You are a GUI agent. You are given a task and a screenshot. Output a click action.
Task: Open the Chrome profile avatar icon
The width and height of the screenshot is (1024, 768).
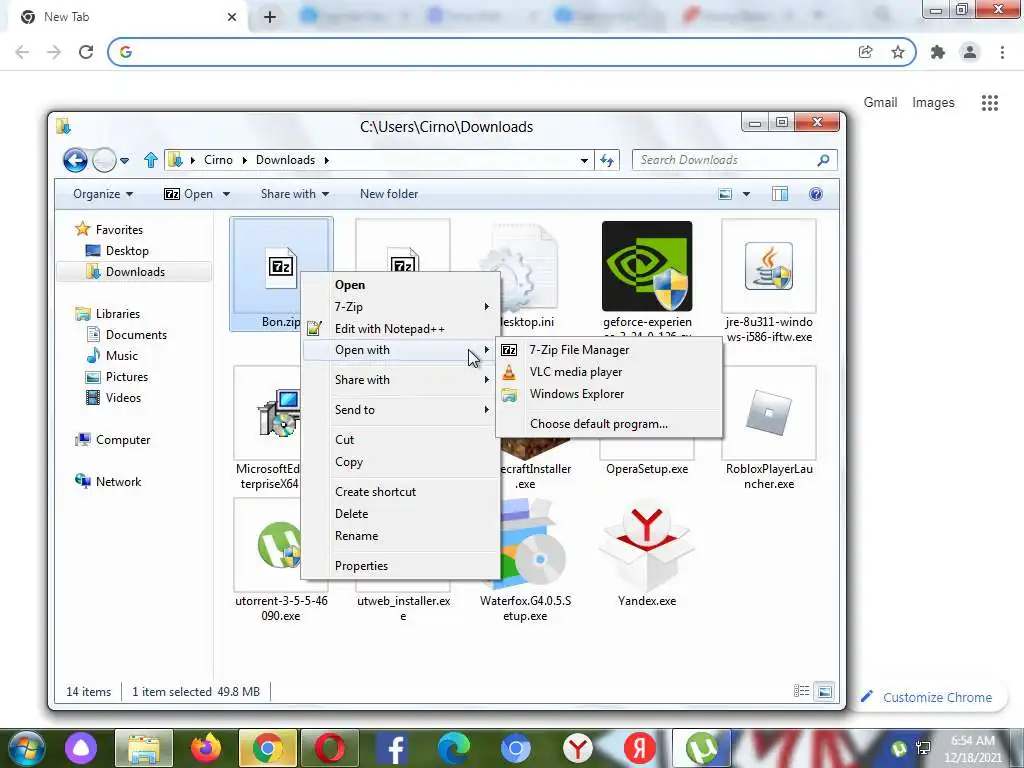[970, 52]
